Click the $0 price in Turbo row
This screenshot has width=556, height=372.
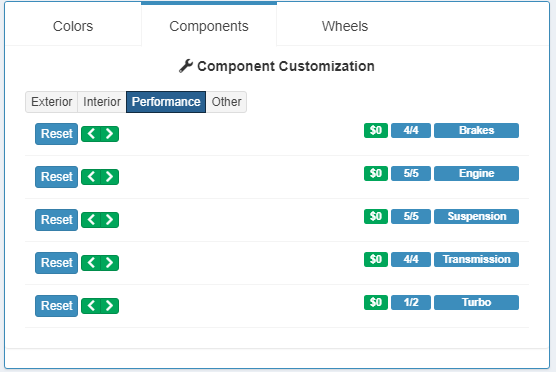coord(376,302)
